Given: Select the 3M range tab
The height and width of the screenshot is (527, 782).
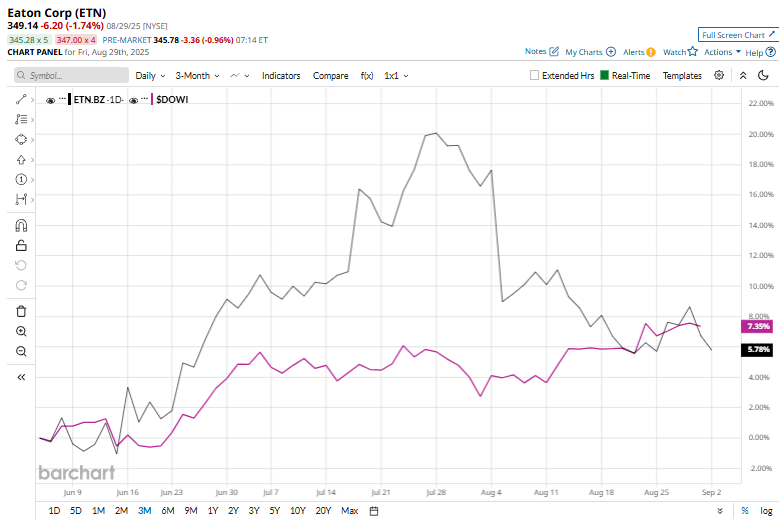Looking at the screenshot, I should tap(144, 511).
